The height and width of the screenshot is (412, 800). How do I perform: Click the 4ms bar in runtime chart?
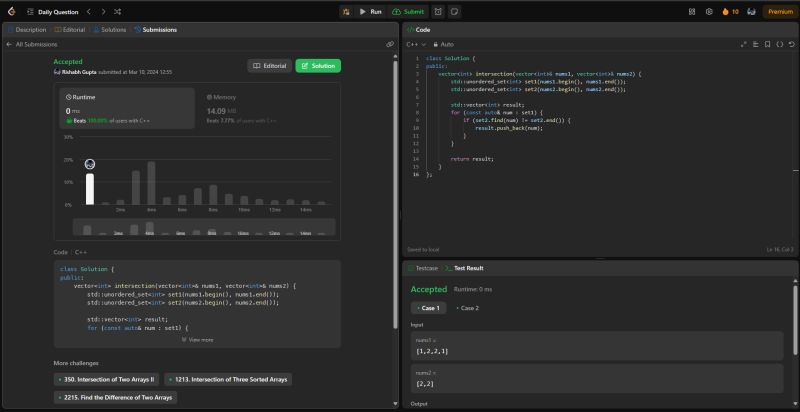pyautogui.click(x=151, y=184)
